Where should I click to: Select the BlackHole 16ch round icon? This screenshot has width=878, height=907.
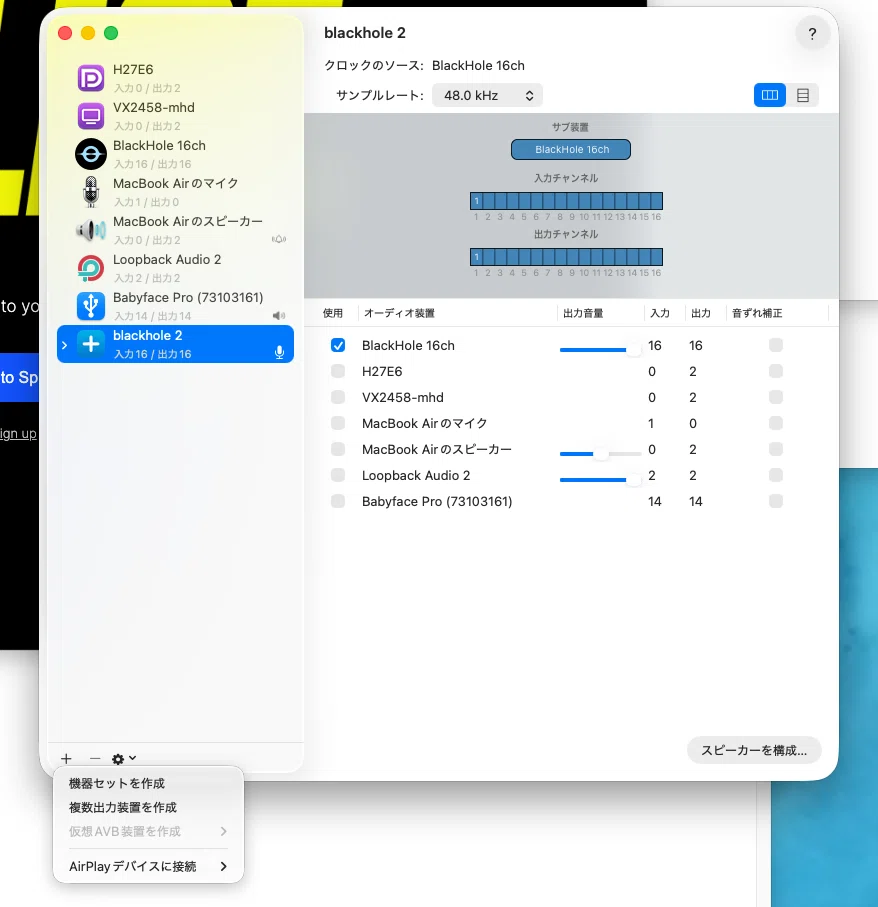click(91, 154)
